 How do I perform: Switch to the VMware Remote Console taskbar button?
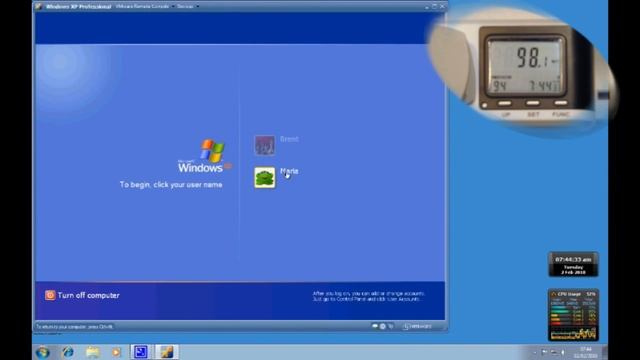click(x=167, y=352)
